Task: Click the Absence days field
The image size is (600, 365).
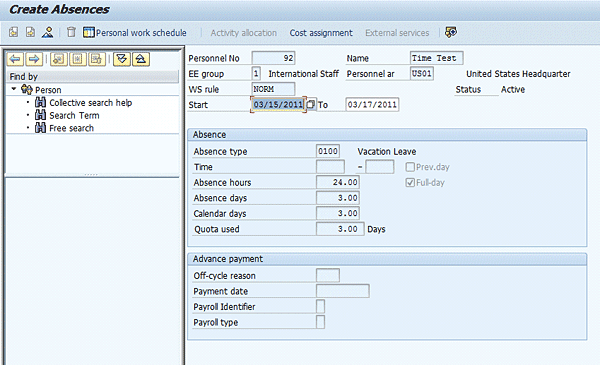Action: click(x=338, y=198)
